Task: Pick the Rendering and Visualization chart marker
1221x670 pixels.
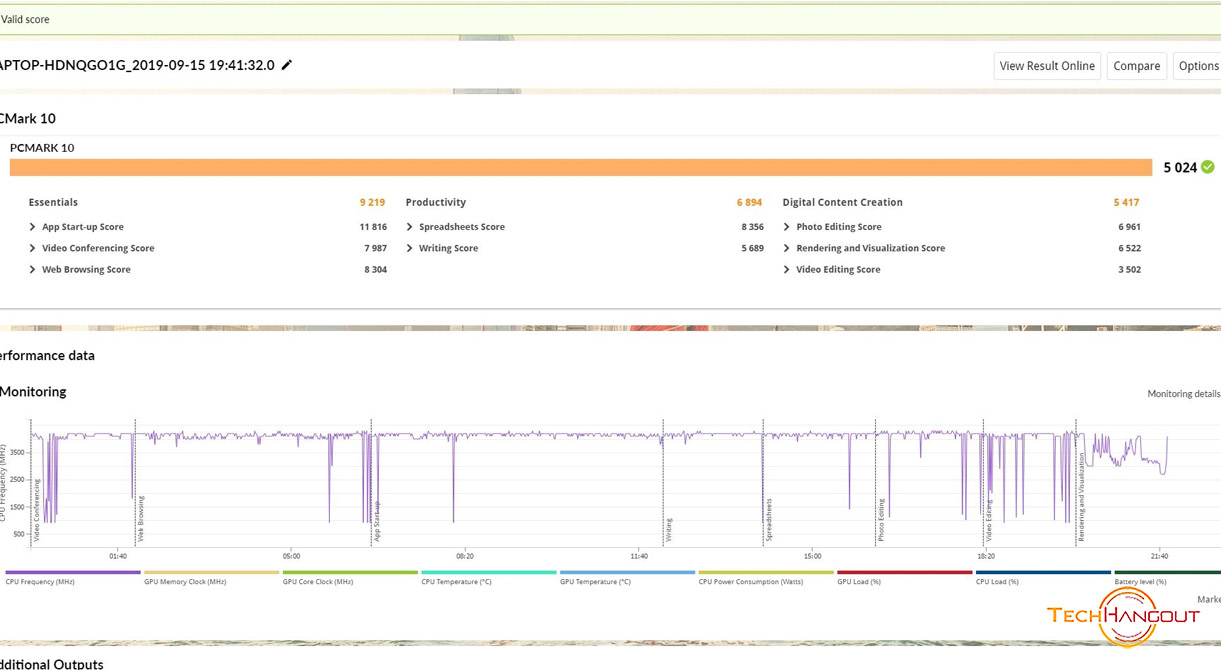Action: (1081, 497)
